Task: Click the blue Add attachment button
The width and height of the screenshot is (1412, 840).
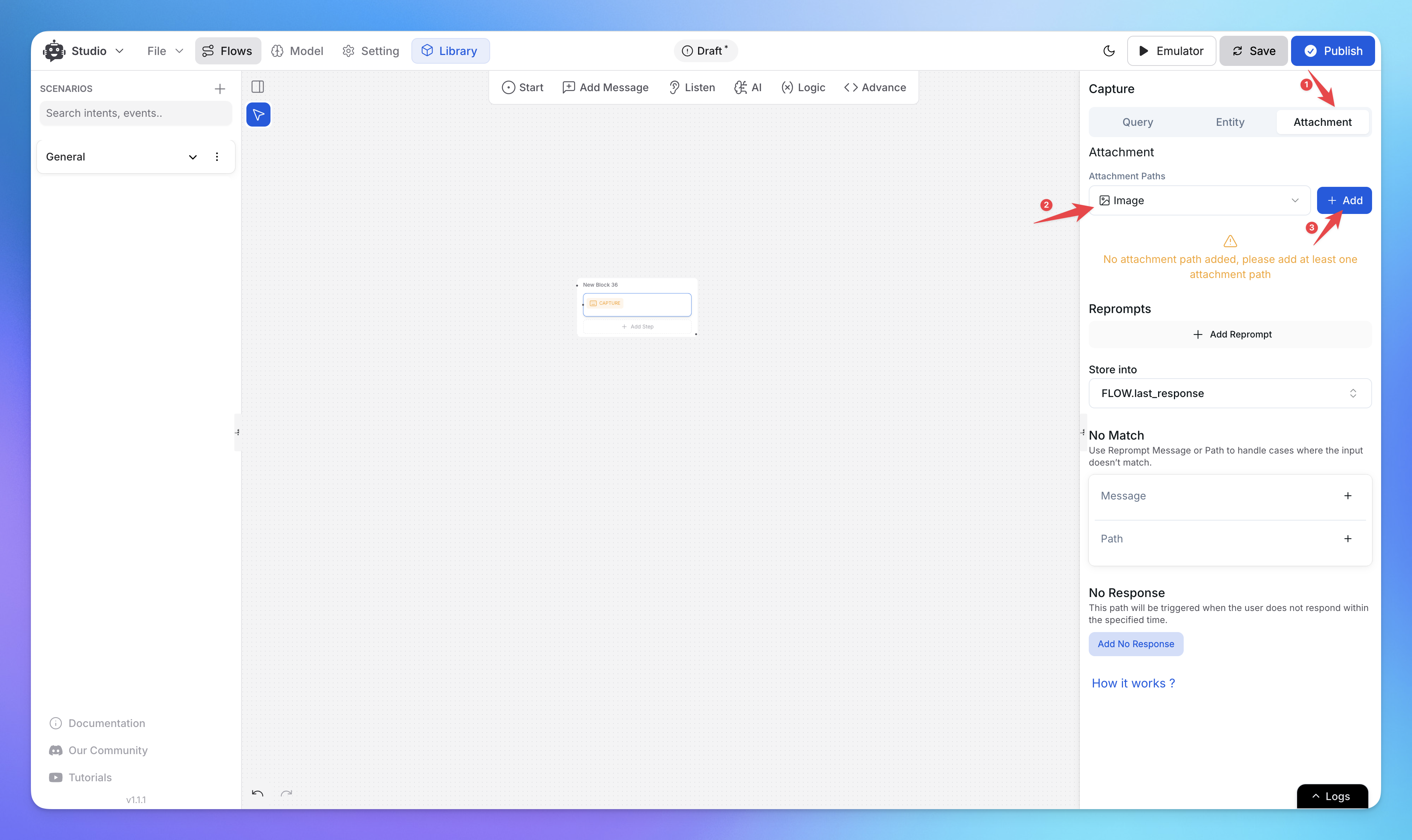Action: pyautogui.click(x=1344, y=200)
